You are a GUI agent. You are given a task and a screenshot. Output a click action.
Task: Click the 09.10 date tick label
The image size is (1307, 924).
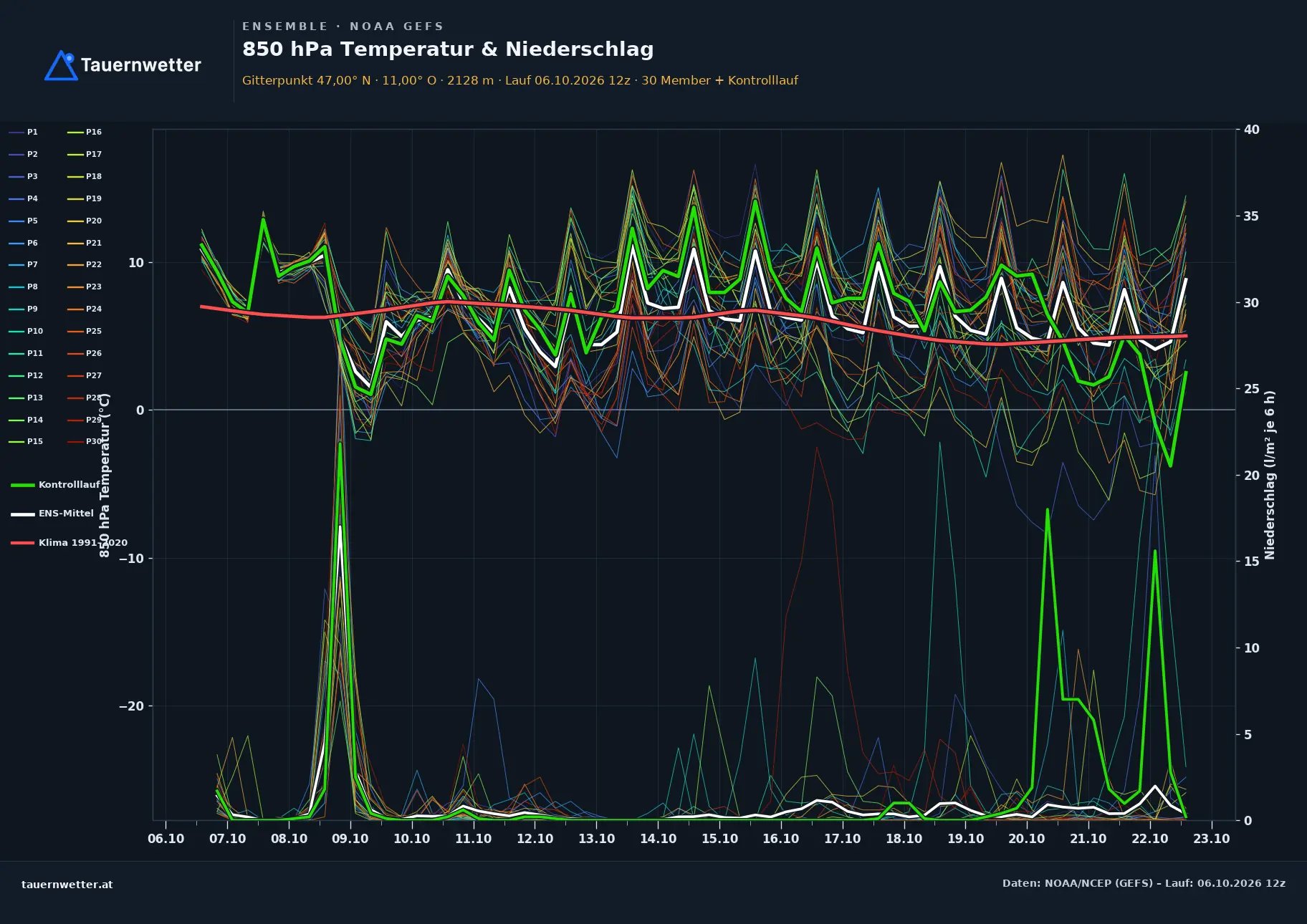tap(350, 839)
